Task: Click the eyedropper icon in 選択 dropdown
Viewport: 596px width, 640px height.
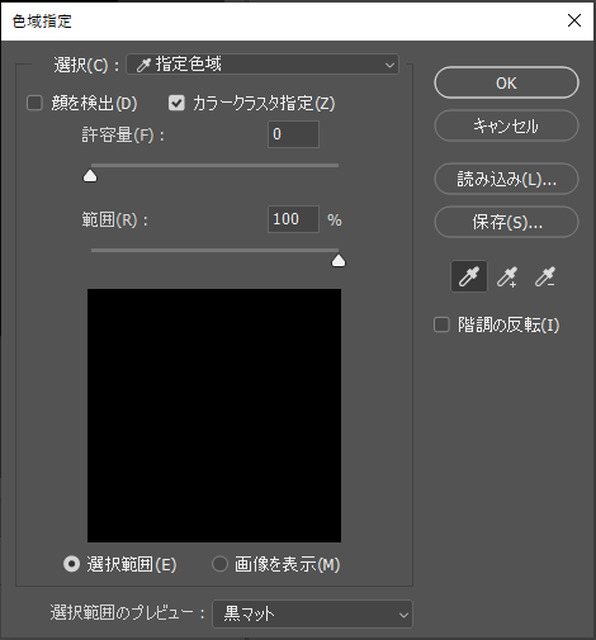Action: (143, 64)
